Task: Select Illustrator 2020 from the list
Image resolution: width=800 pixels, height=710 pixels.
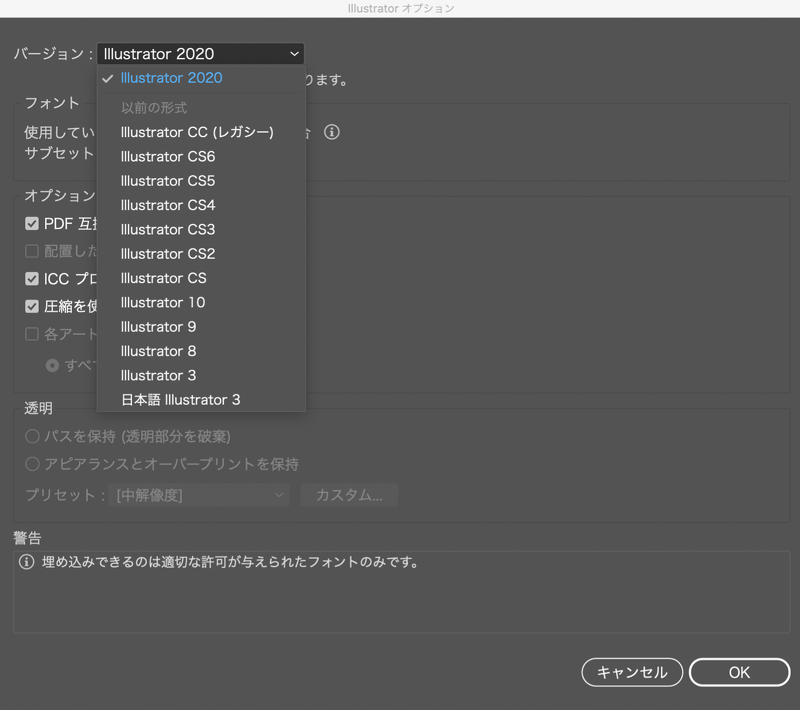Action: (171, 78)
